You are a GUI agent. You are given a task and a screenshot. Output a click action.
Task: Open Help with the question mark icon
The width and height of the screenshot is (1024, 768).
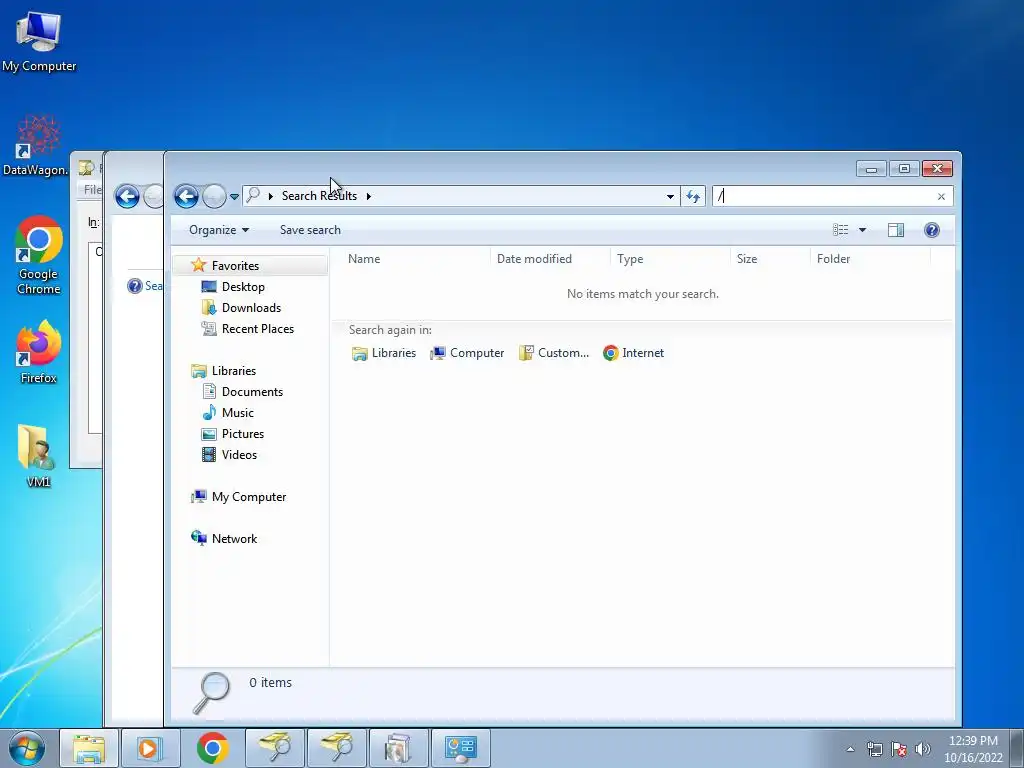(932, 230)
